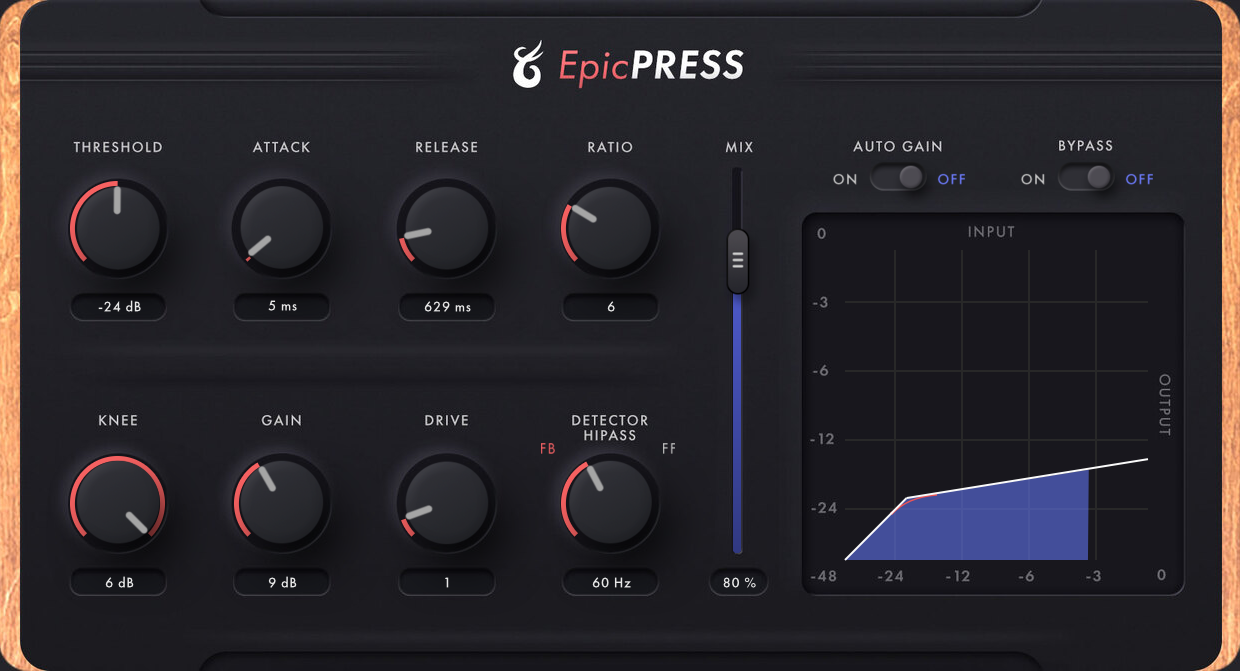The height and width of the screenshot is (671, 1240).
Task: Click the FF label beside Detector Hipass
Action: [669, 449]
